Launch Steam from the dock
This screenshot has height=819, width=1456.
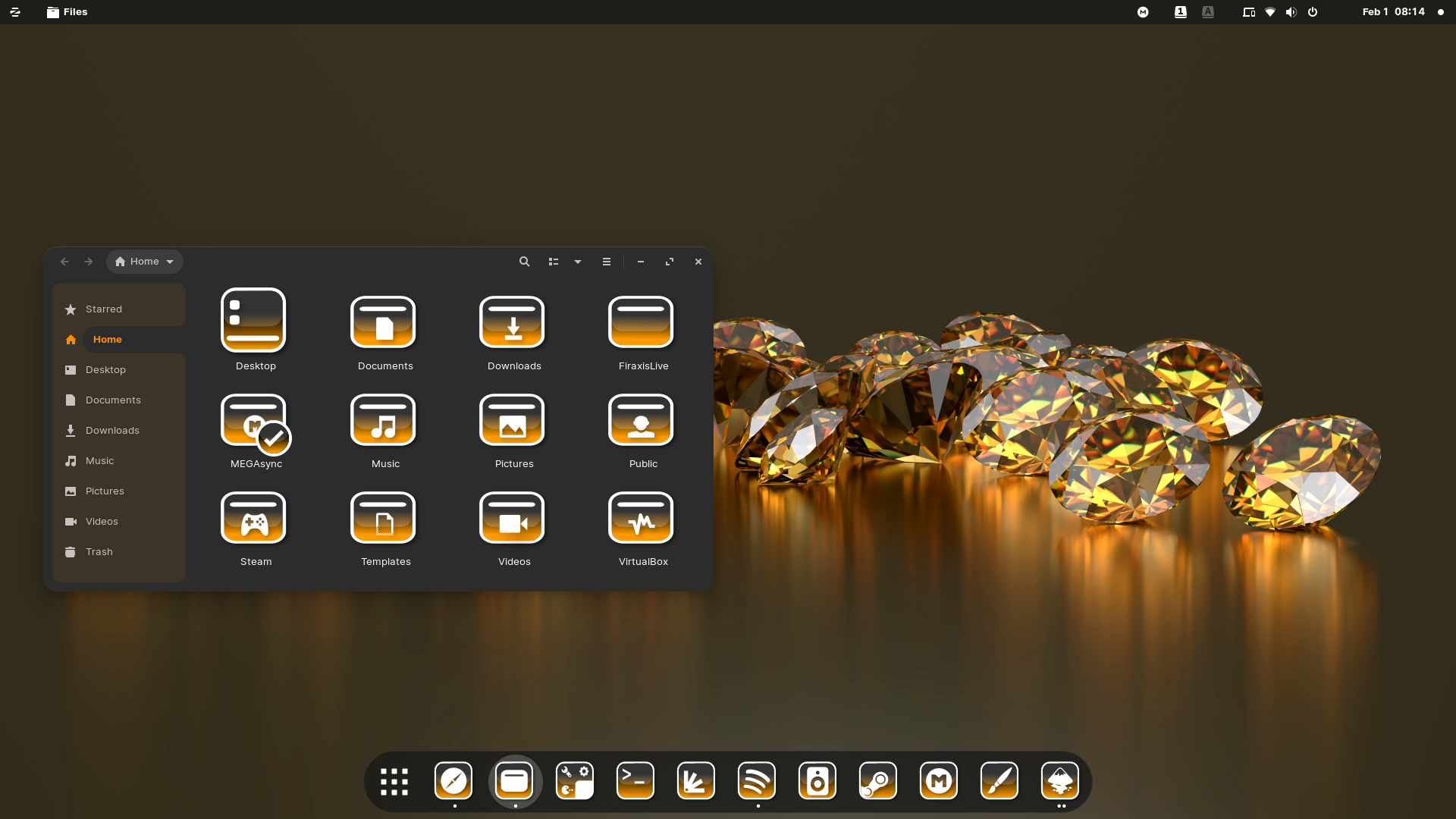878,781
